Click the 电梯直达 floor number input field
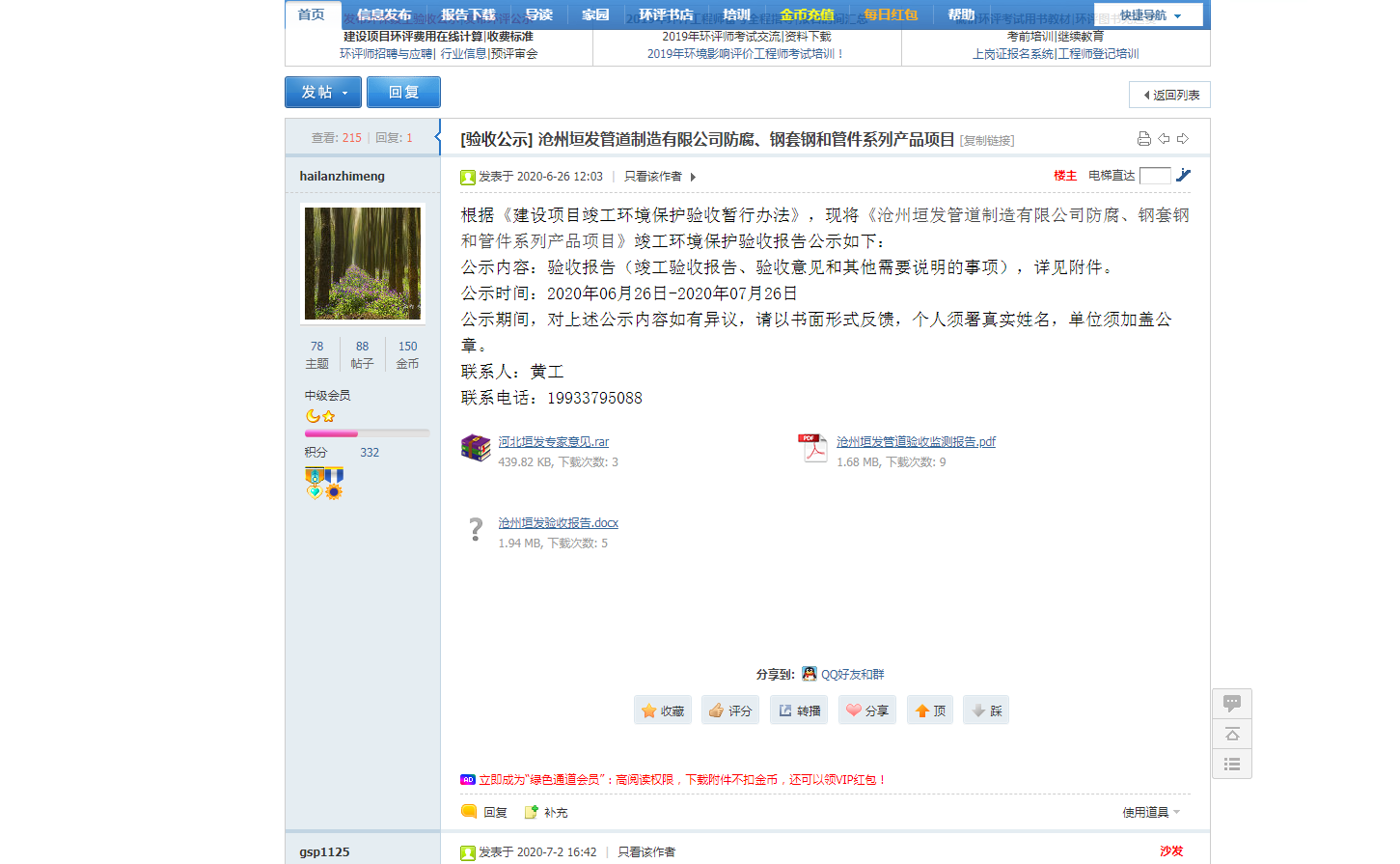 pyautogui.click(x=1155, y=176)
